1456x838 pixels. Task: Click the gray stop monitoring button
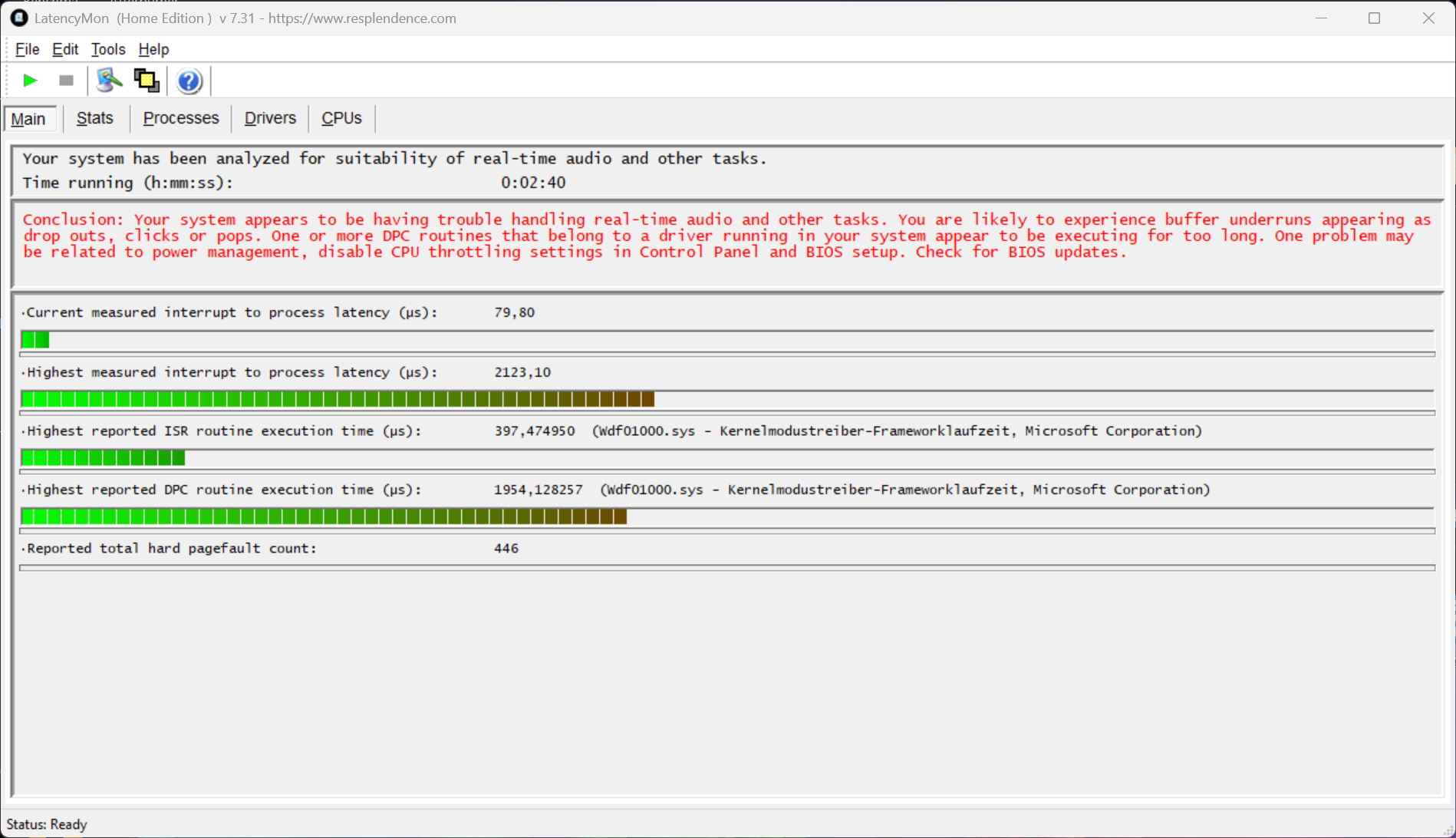pyautogui.click(x=66, y=81)
